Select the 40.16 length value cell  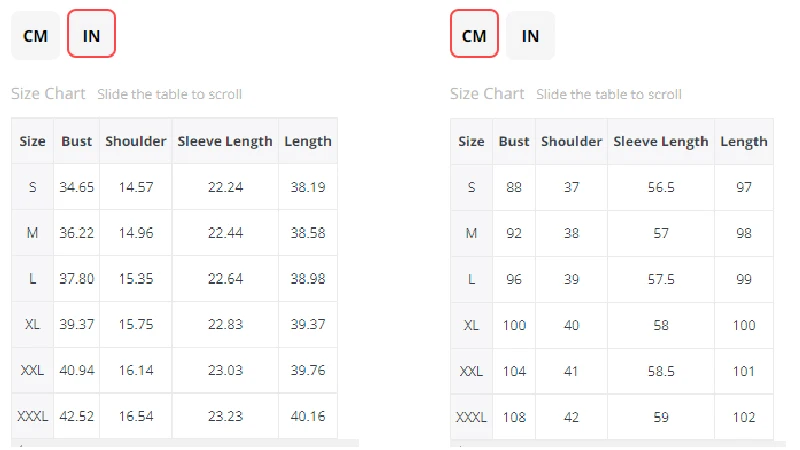(x=308, y=416)
